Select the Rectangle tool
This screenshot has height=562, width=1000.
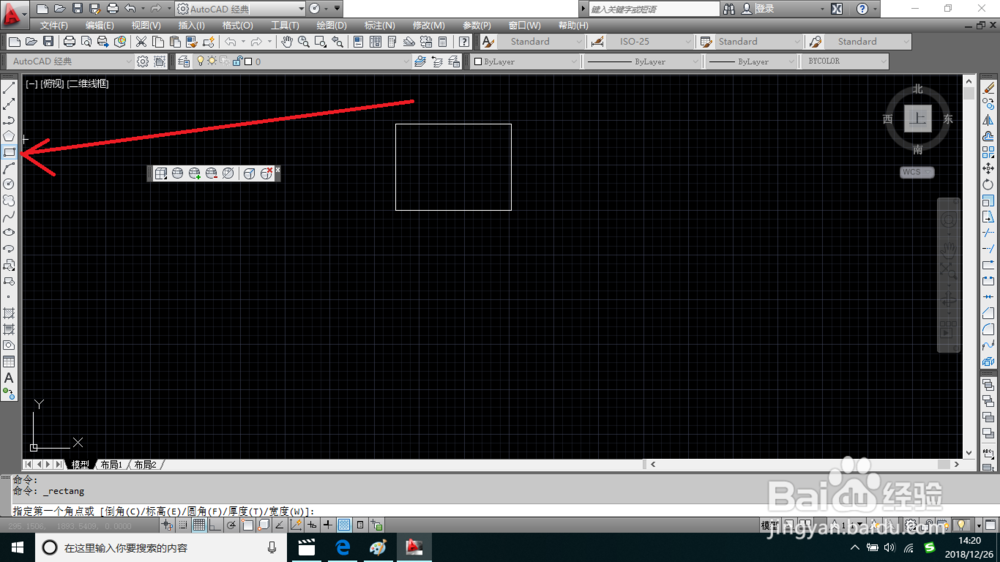[x=9, y=152]
